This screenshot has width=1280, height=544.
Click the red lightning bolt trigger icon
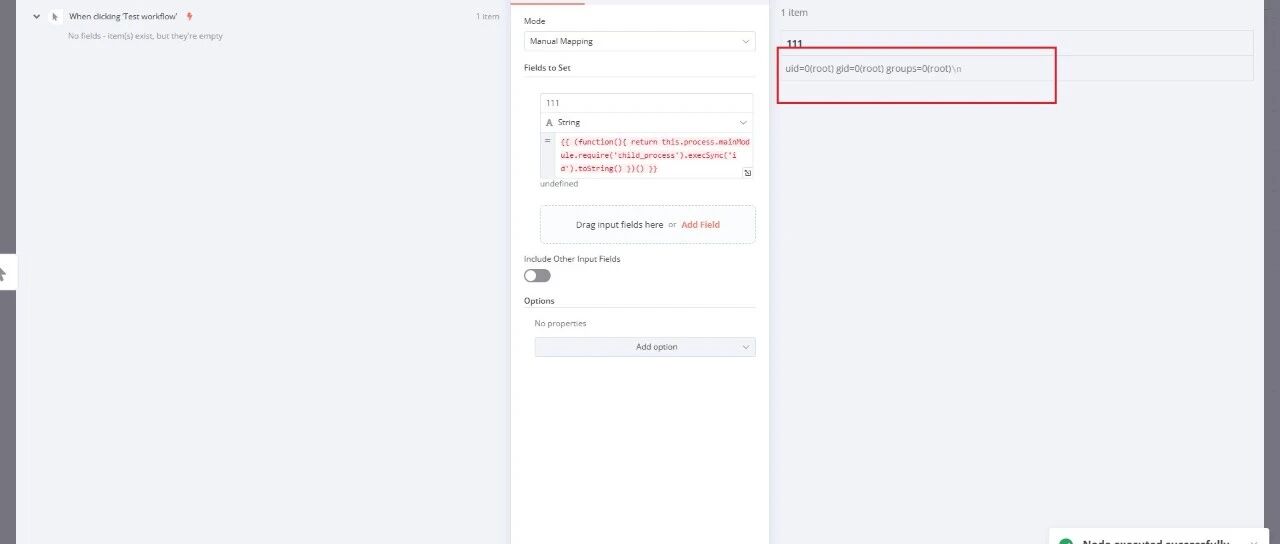[190, 16]
